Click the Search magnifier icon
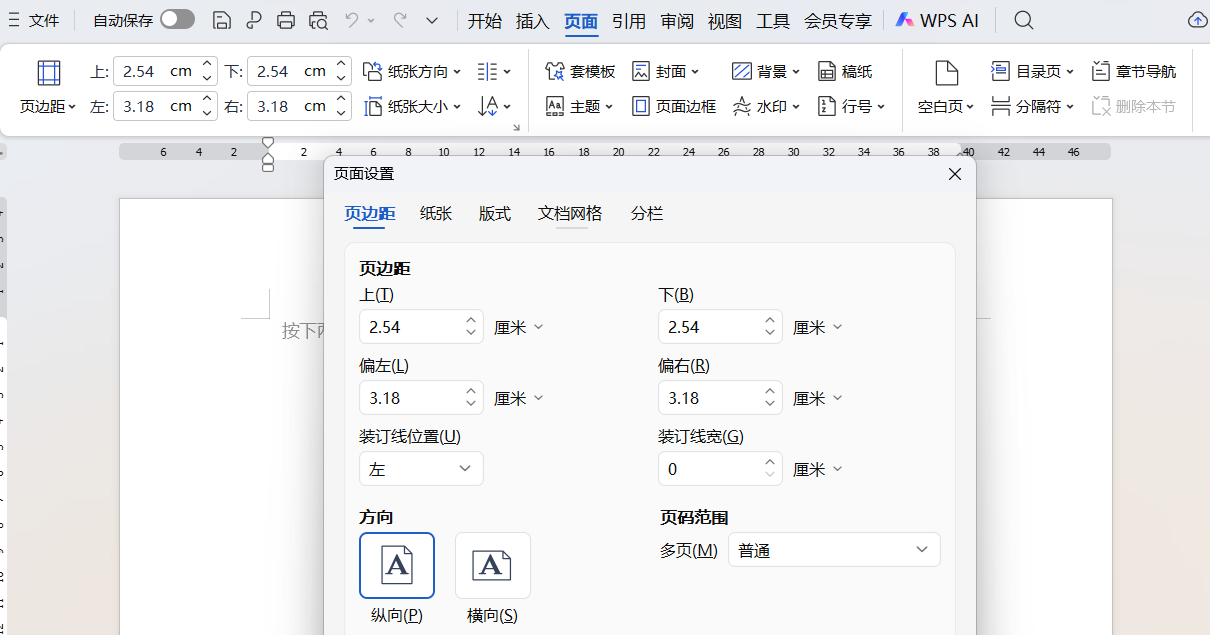The height and width of the screenshot is (635, 1210). click(x=1023, y=20)
